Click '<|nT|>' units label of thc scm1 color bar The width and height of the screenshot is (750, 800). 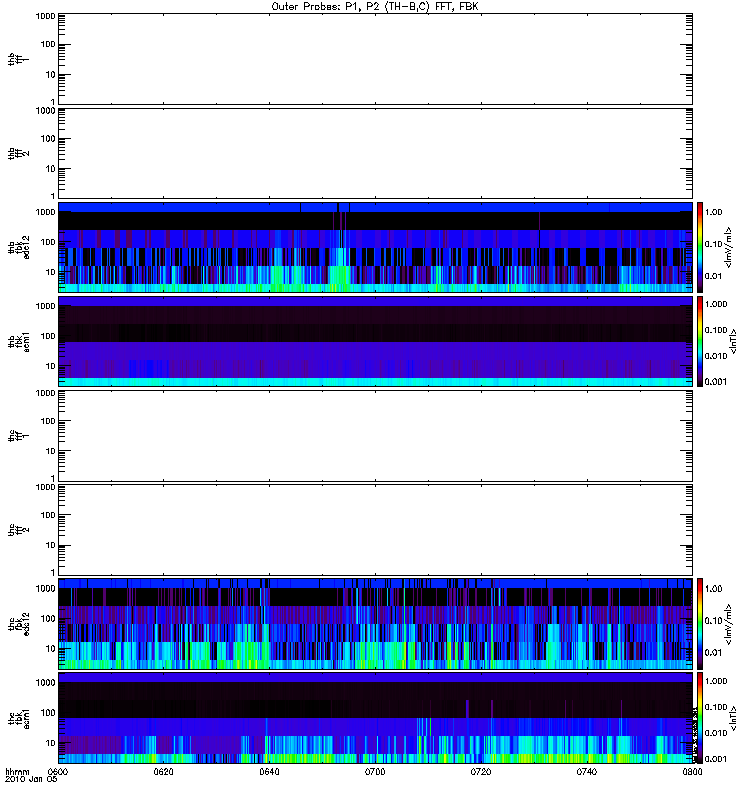click(733, 718)
